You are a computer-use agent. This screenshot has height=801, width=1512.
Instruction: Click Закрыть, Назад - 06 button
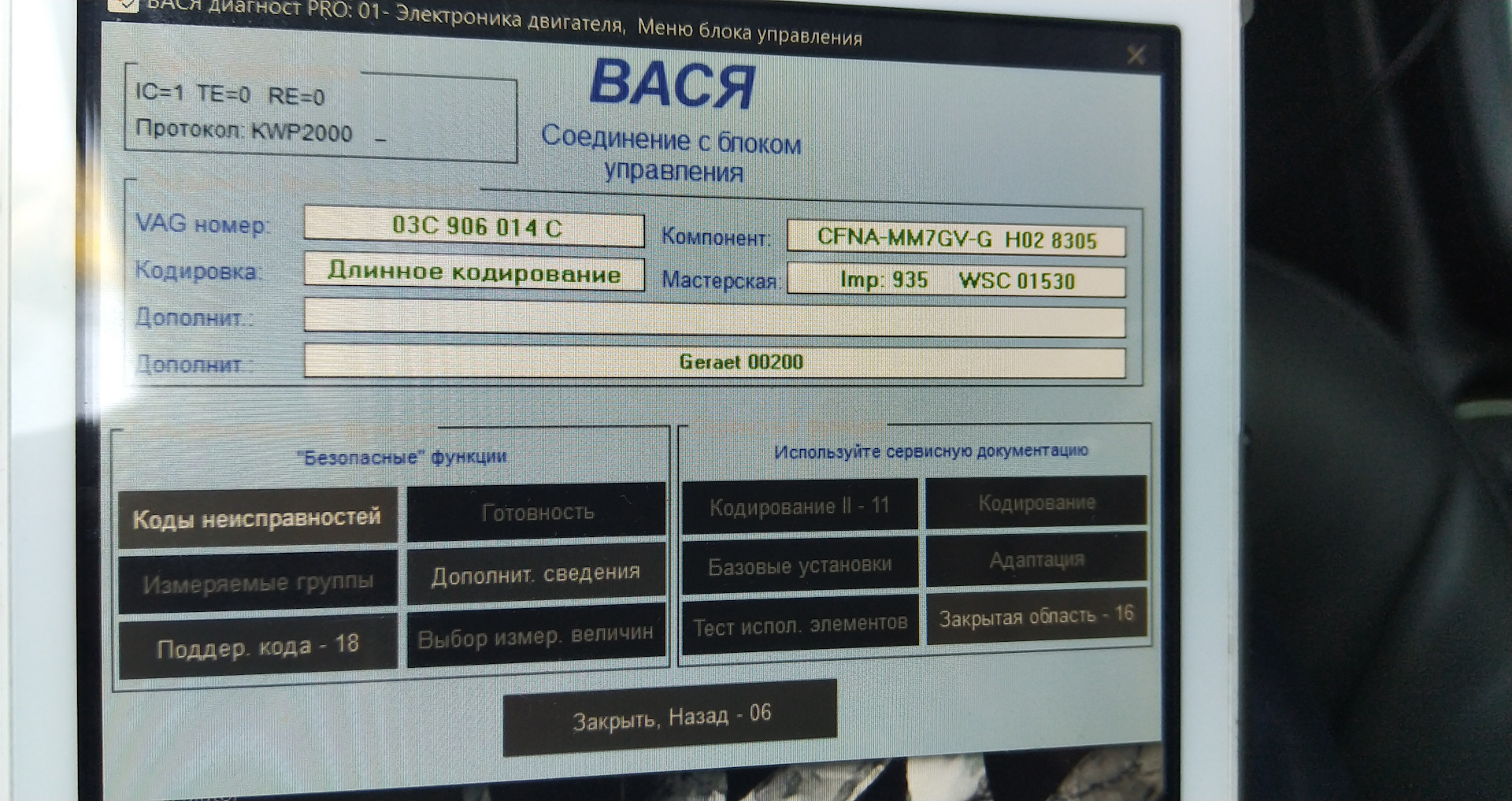pyautogui.click(x=670, y=718)
